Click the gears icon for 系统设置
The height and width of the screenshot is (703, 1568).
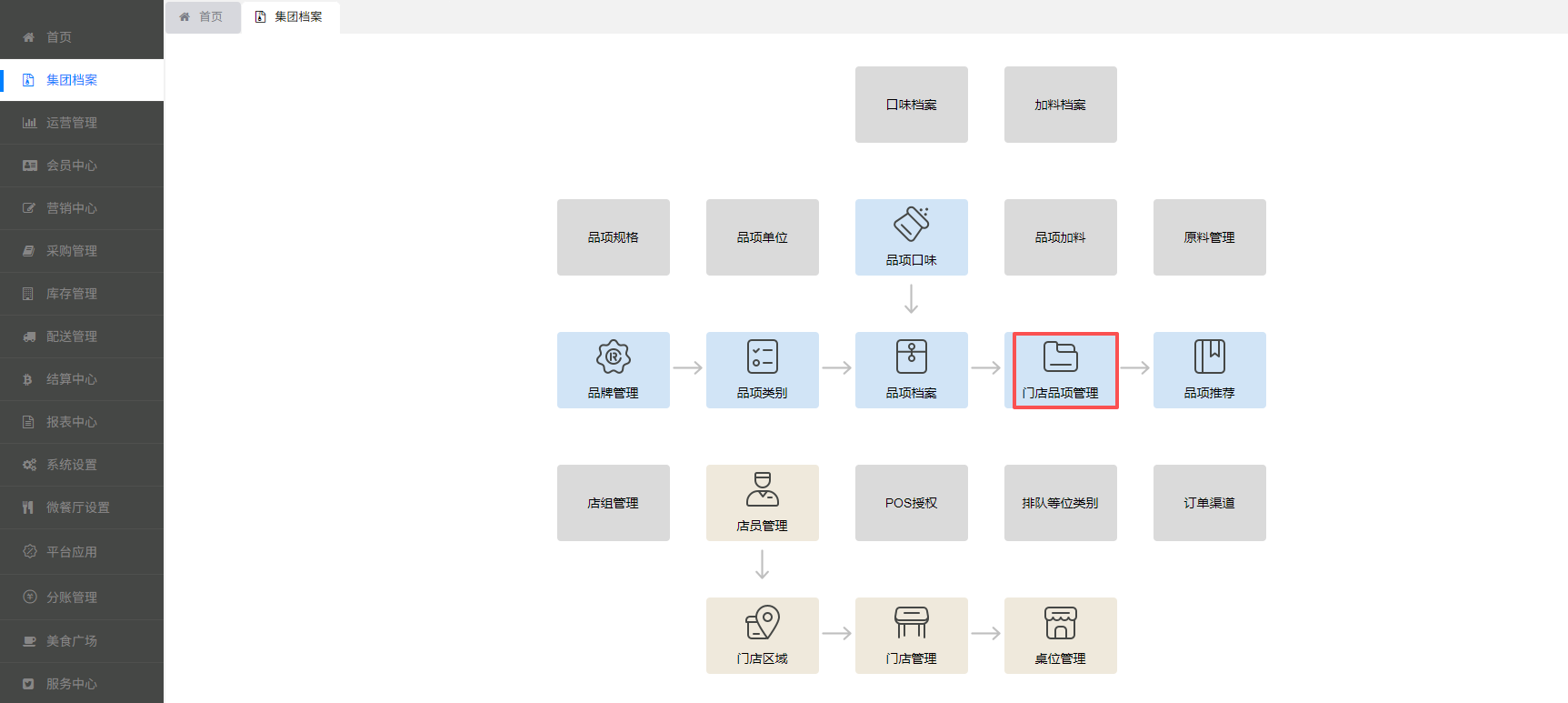coord(29,465)
